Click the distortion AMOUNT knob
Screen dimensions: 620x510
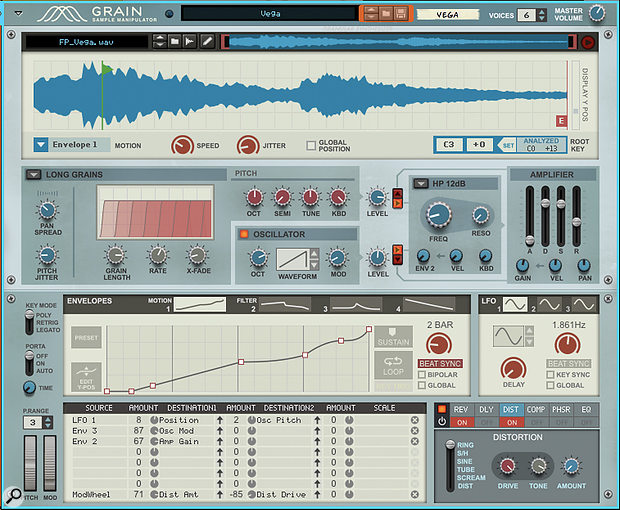[571, 467]
